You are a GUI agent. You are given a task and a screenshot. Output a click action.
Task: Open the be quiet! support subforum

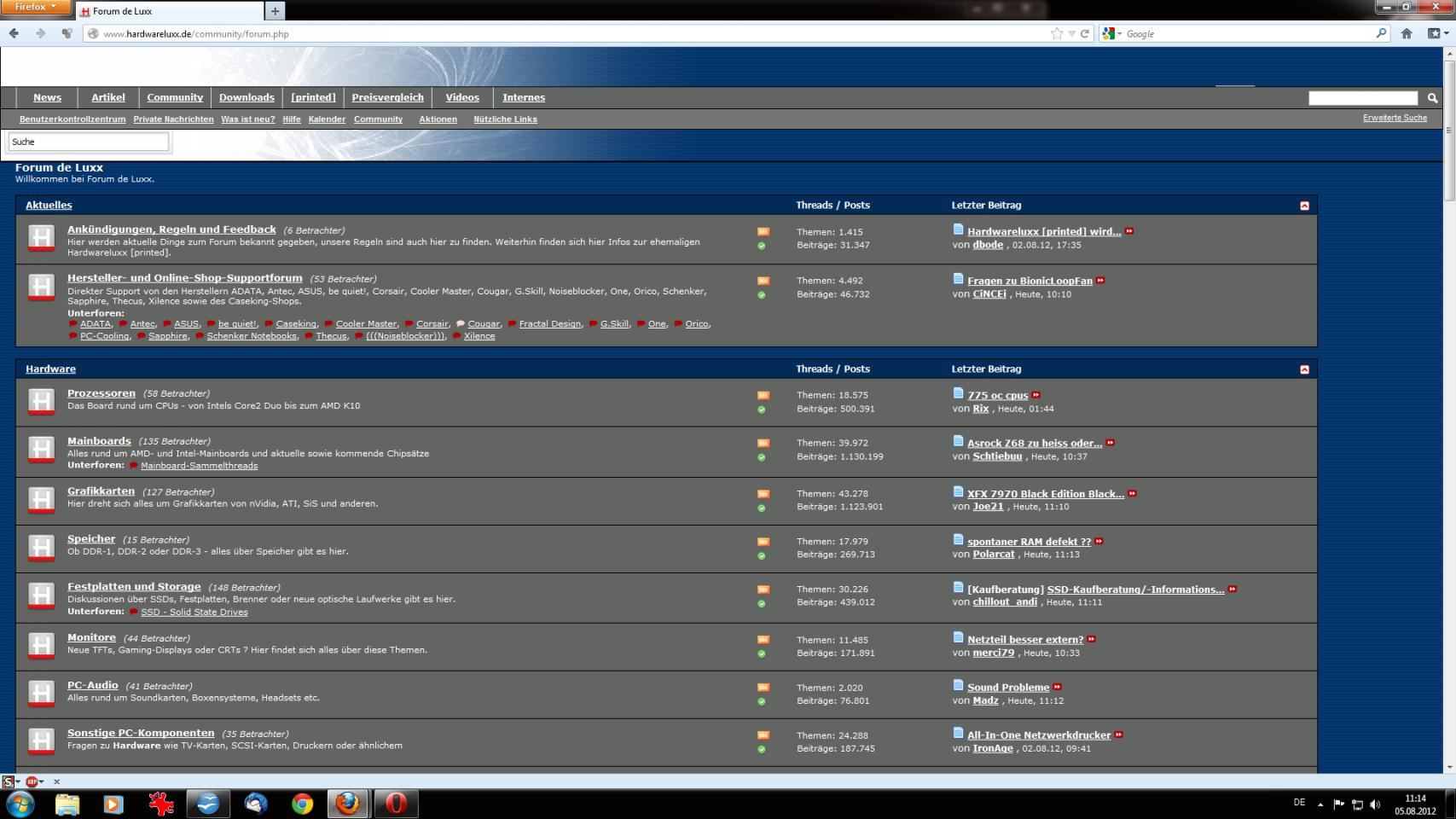coord(236,324)
